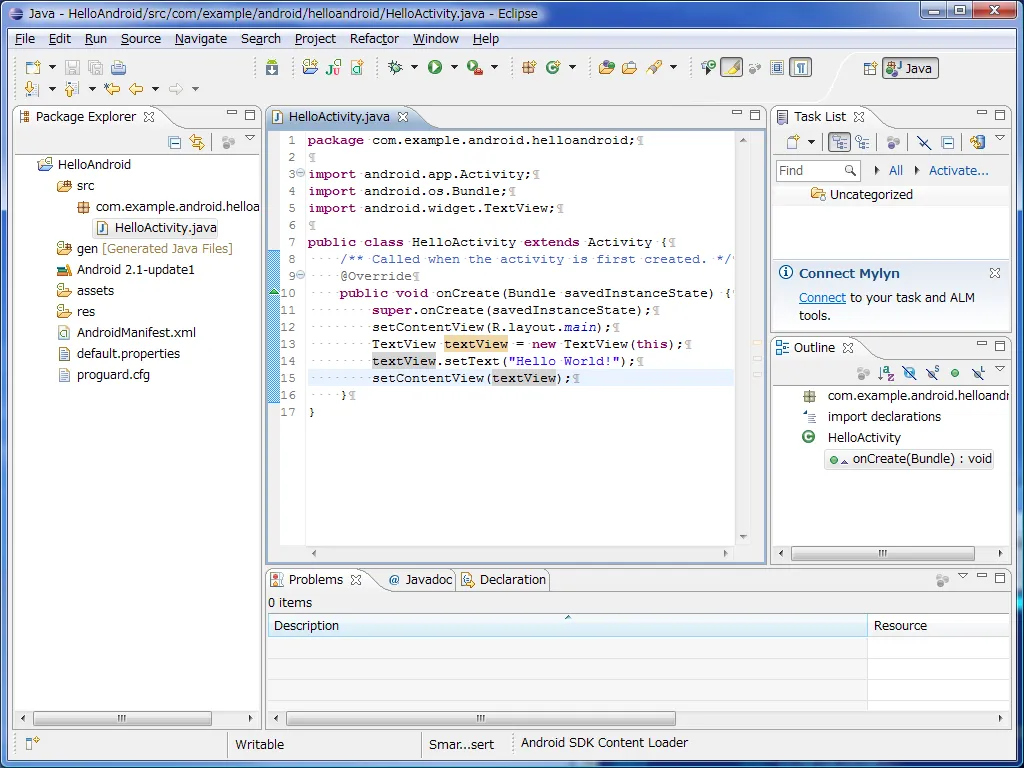Click the All link in Task List
The height and width of the screenshot is (768, 1024).
coord(895,170)
